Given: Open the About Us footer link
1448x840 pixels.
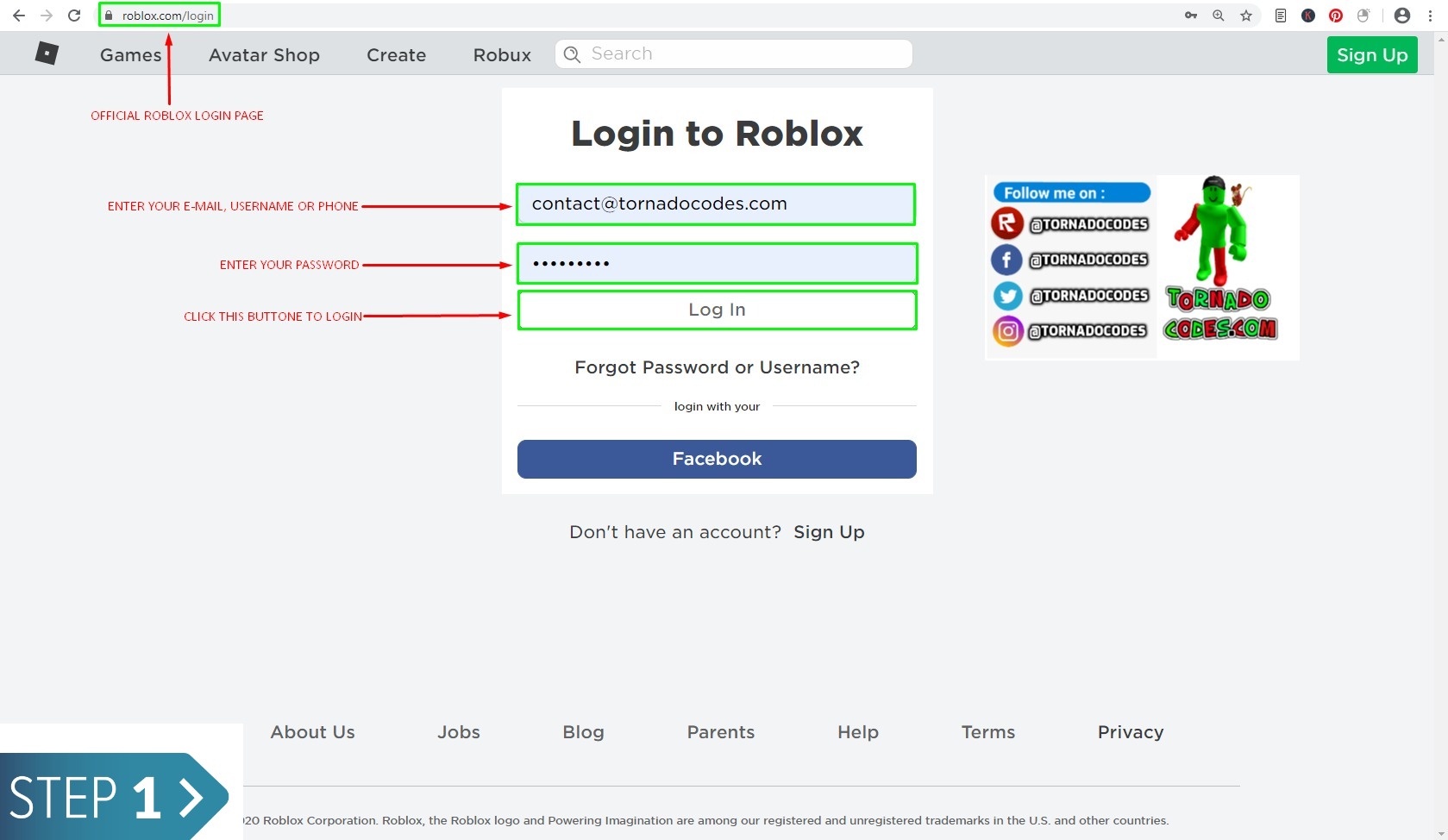Looking at the screenshot, I should tap(313, 732).
